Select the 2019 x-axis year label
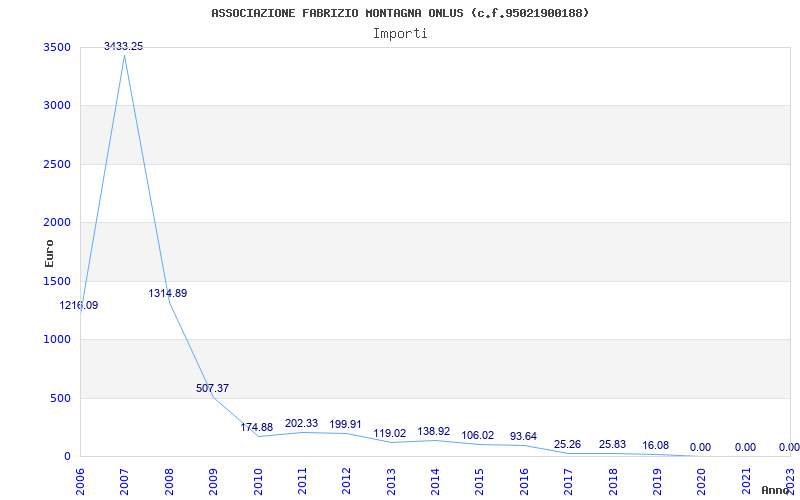Viewport: 800px width, 500px height. (657, 481)
